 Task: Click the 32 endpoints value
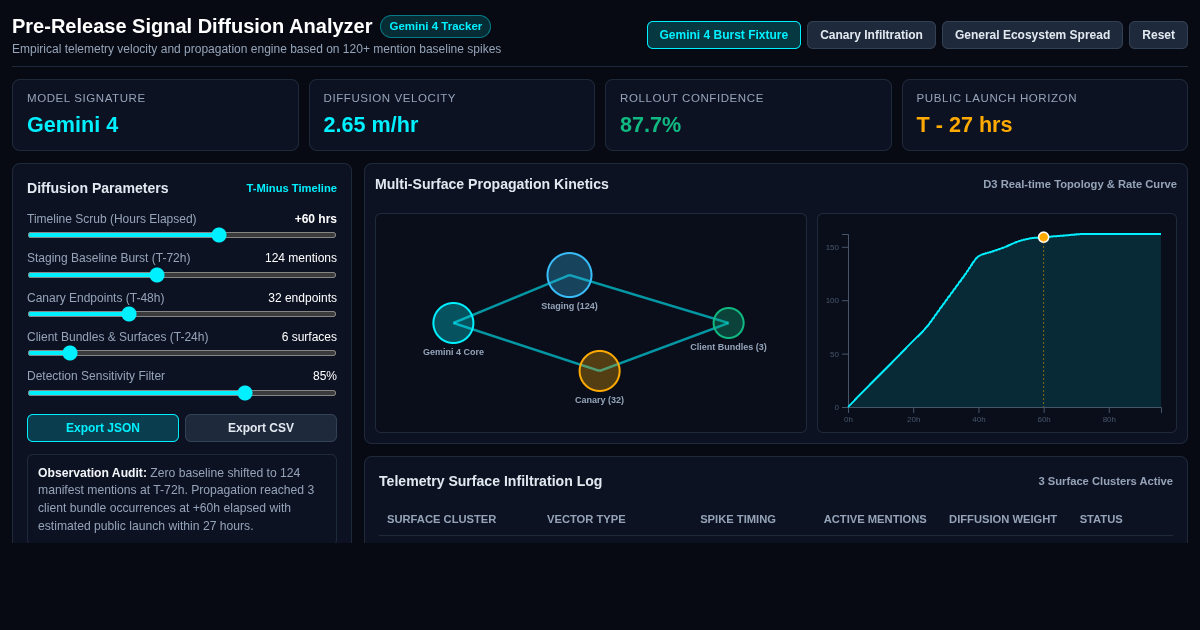point(302,298)
